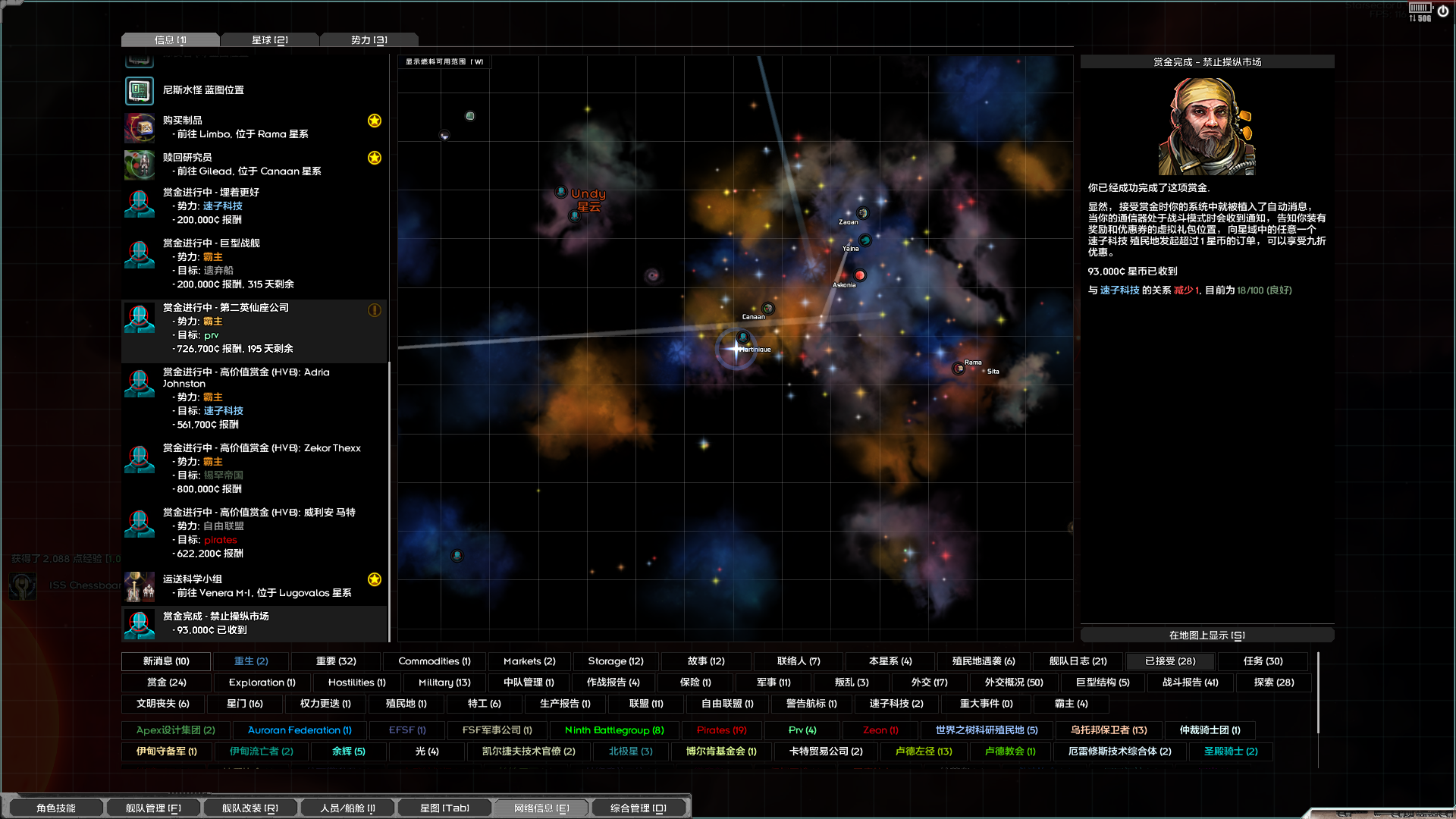Click the 在地图上显示 [S] button

coord(1207,635)
